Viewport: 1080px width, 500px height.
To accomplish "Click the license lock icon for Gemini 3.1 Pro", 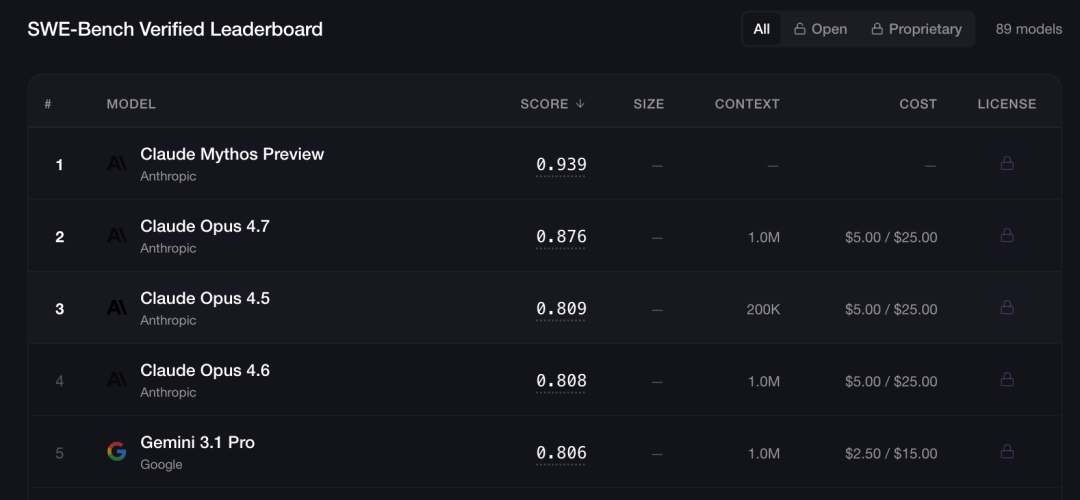I will tap(1007, 452).
